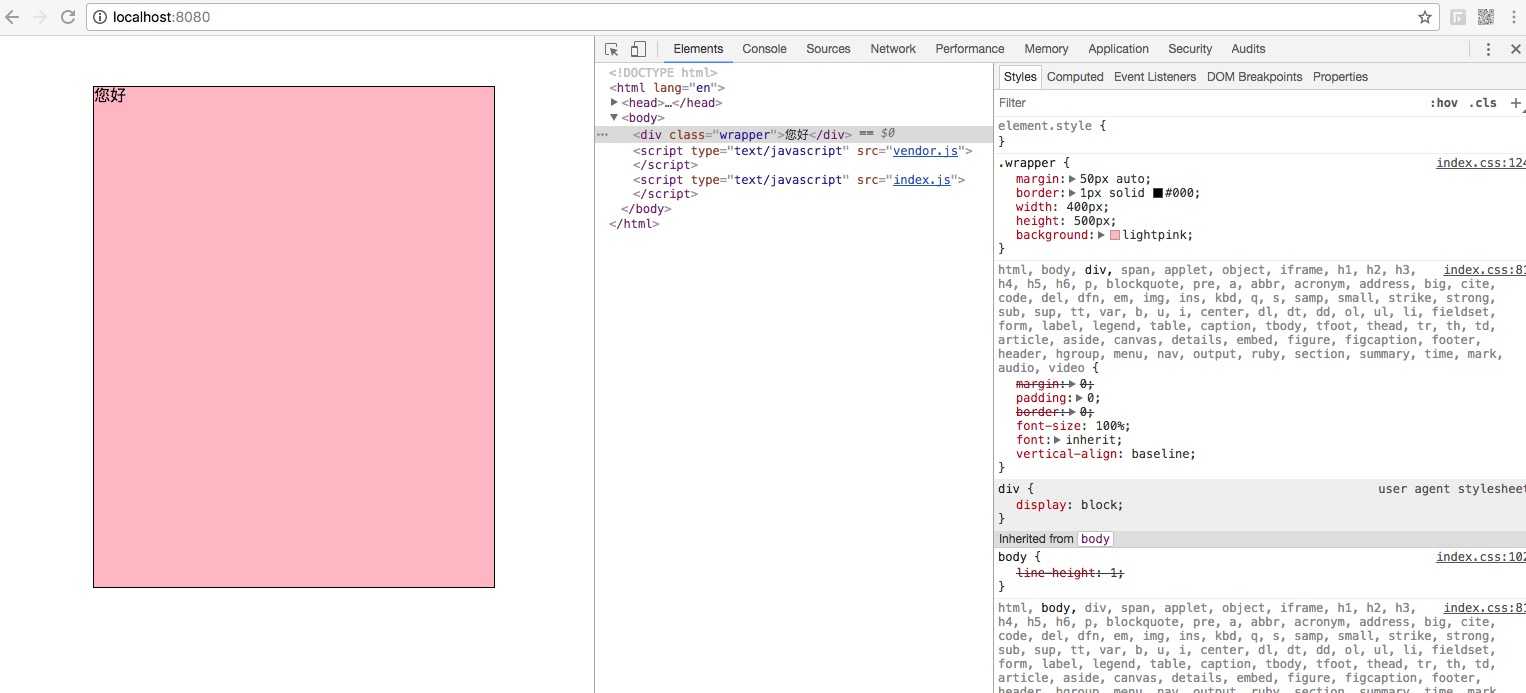Open the black #000 border color swatch
The width and height of the screenshot is (1526, 693).
point(1158,194)
